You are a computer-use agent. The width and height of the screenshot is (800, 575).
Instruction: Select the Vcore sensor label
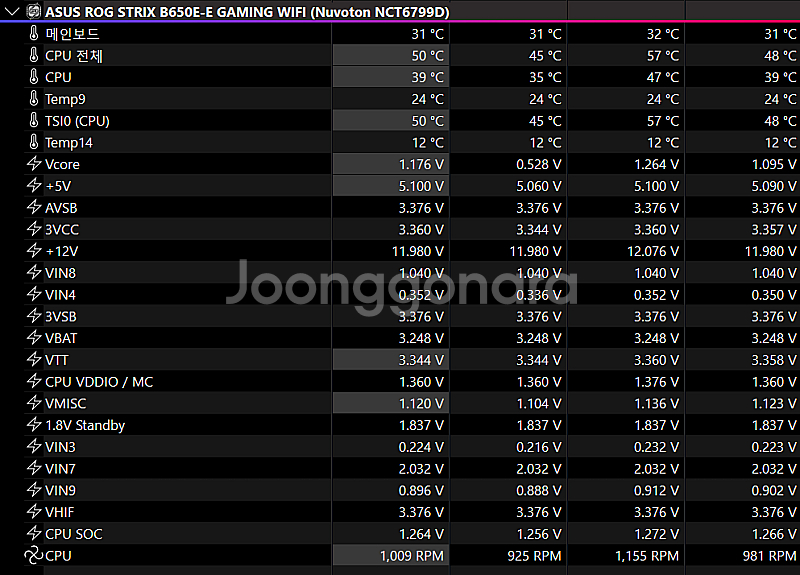[62, 164]
